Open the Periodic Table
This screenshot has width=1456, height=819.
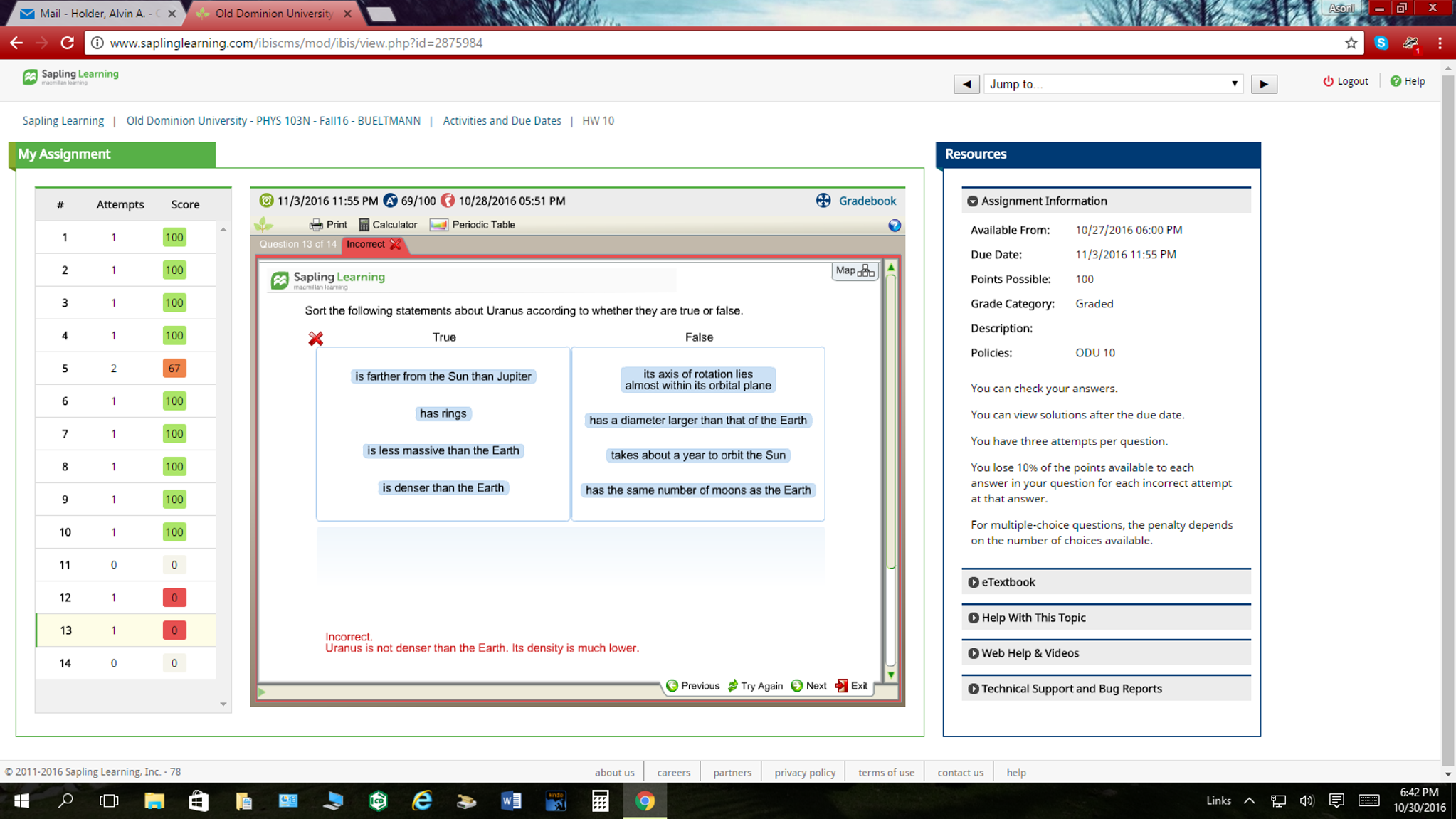(473, 225)
